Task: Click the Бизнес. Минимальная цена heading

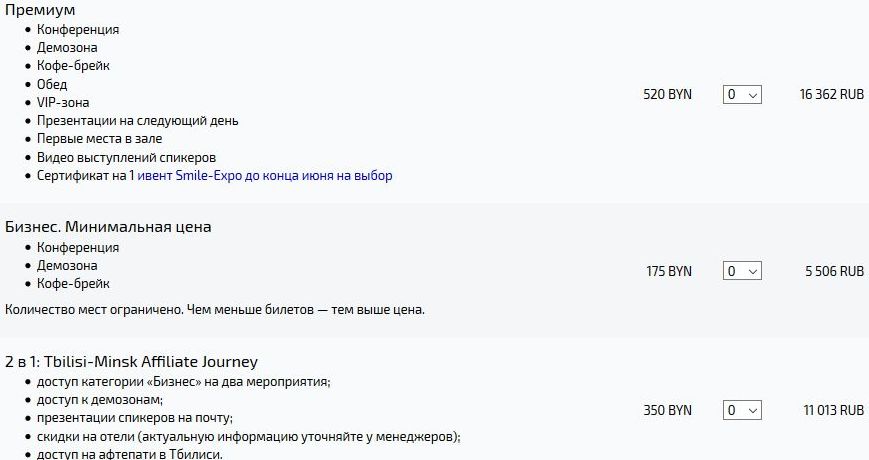Action: (108, 227)
